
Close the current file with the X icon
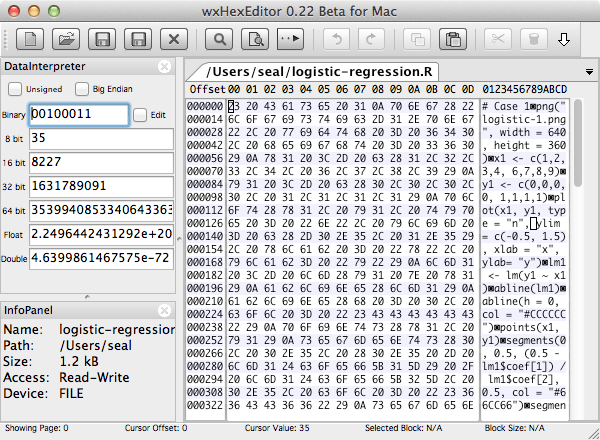coord(174,39)
